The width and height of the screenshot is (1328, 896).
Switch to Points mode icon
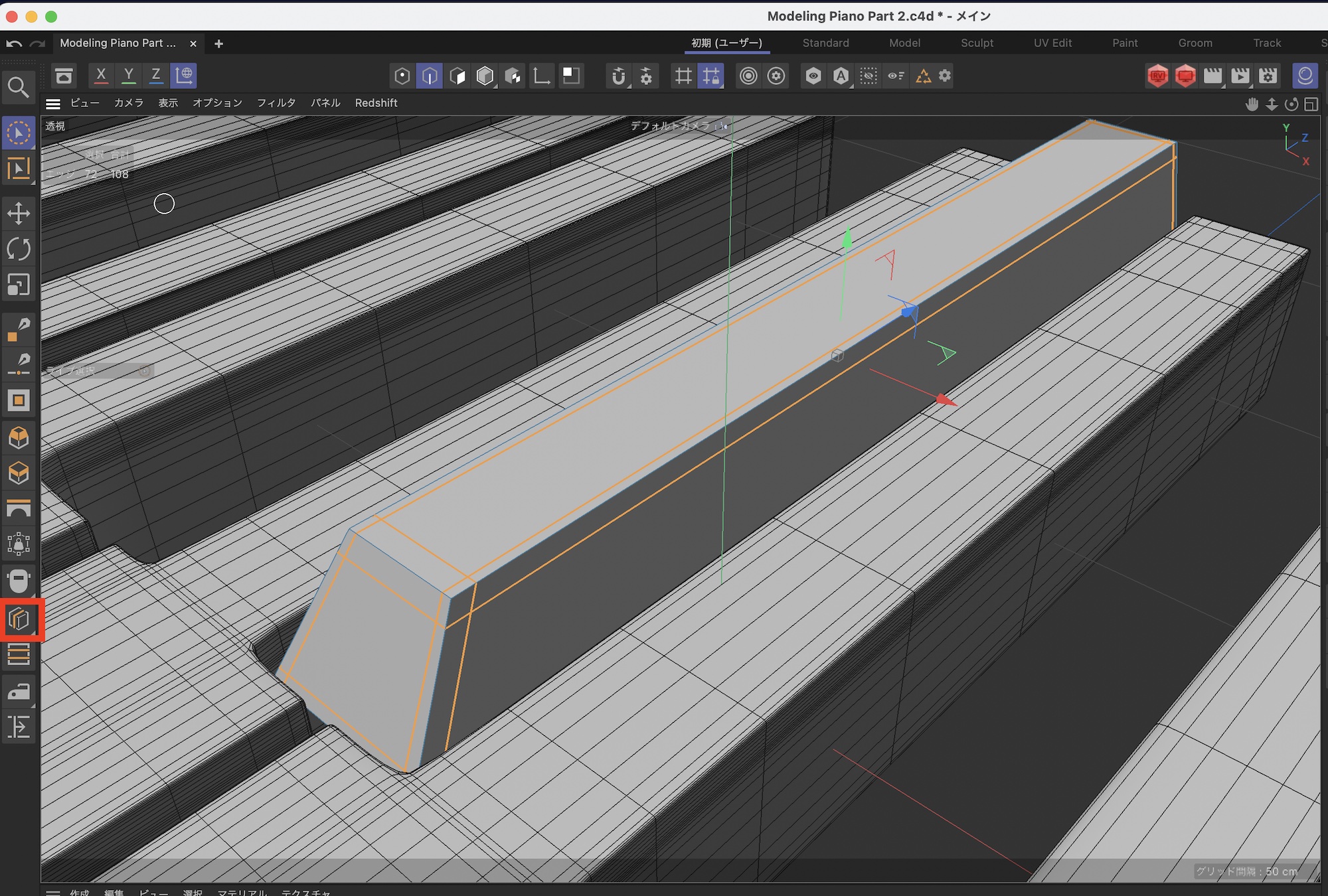point(402,76)
